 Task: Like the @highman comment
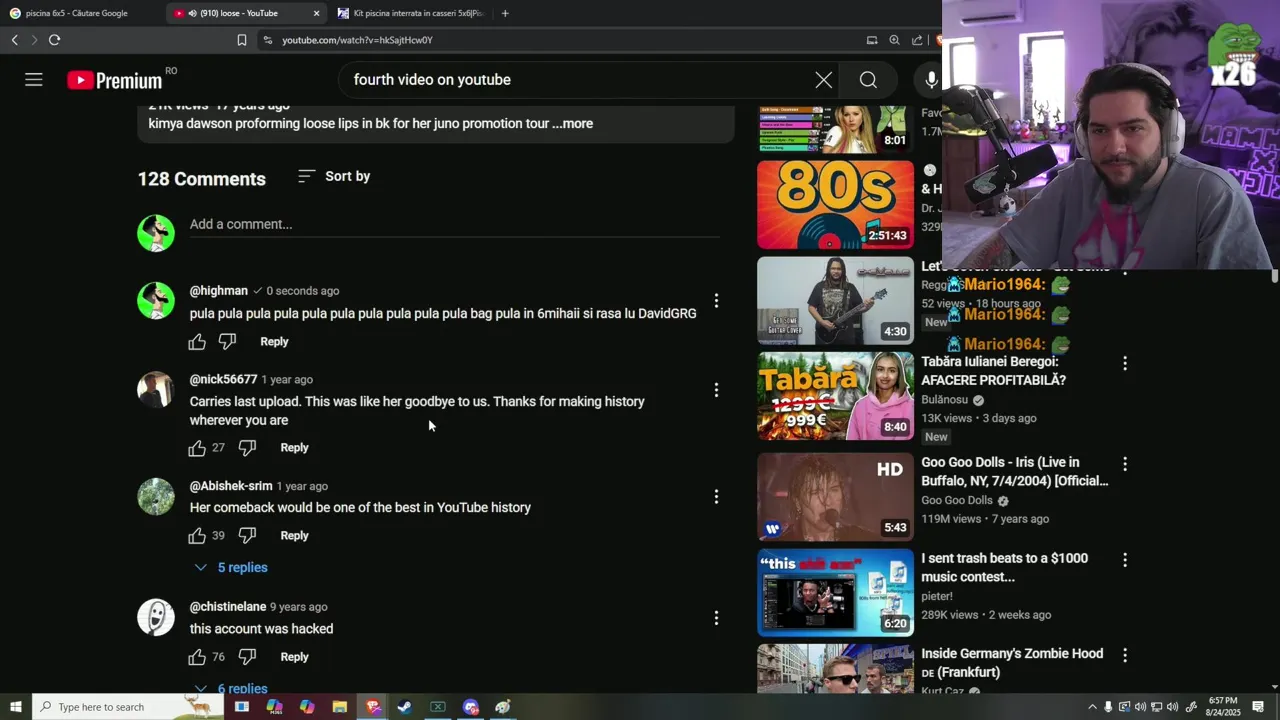pyautogui.click(x=197, y=342)
